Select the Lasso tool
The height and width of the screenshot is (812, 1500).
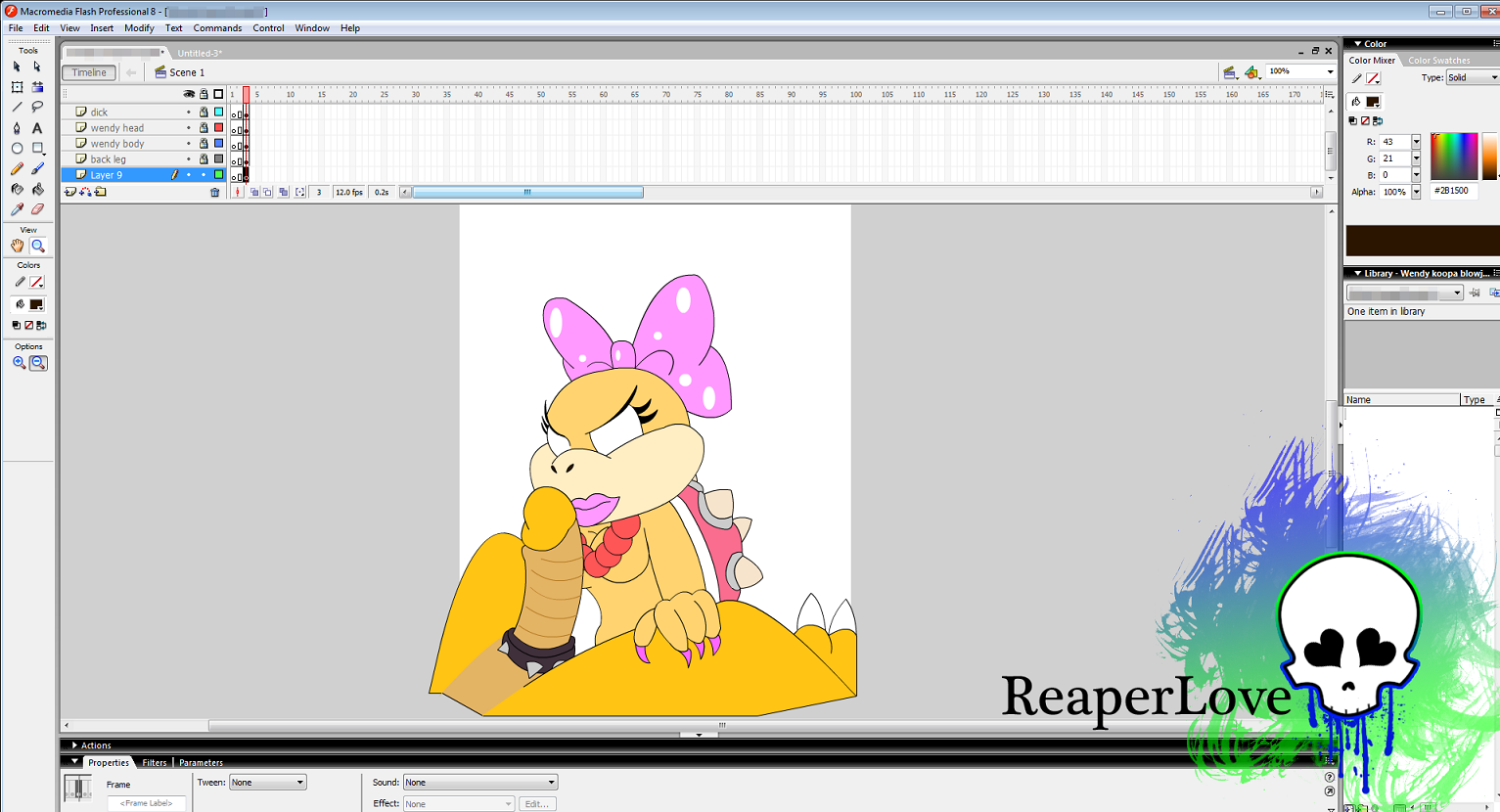tap(37, 107)
